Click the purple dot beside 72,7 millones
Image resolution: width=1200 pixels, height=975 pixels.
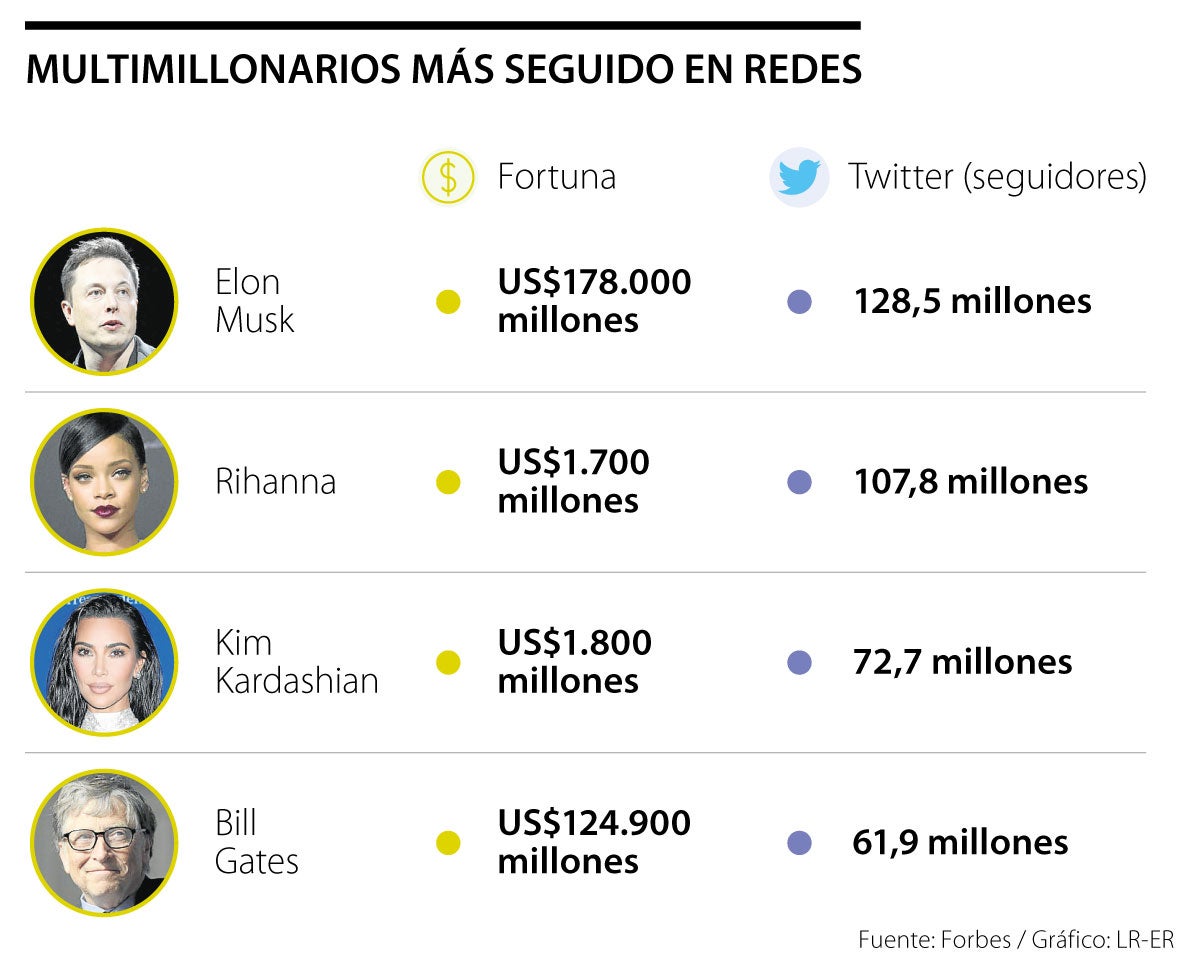[799, 662]
